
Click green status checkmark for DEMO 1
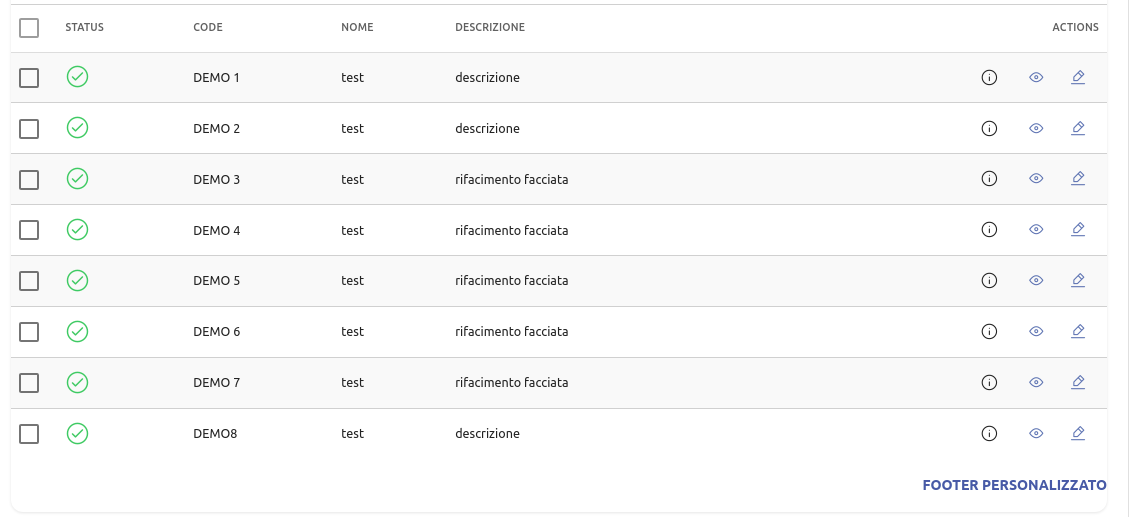77,76
